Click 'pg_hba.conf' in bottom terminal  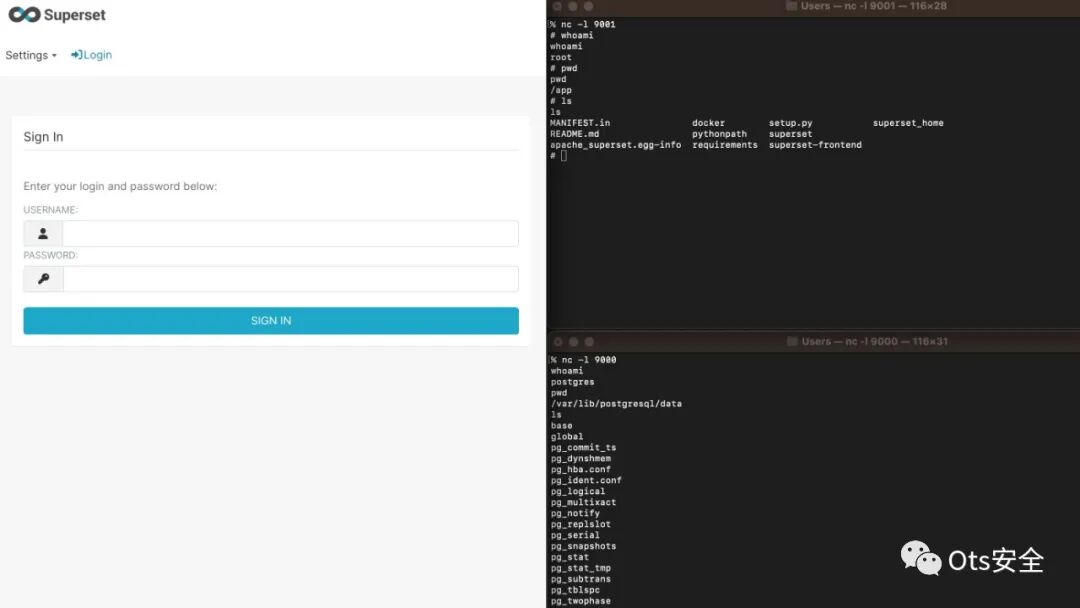[x=581, y=470]
